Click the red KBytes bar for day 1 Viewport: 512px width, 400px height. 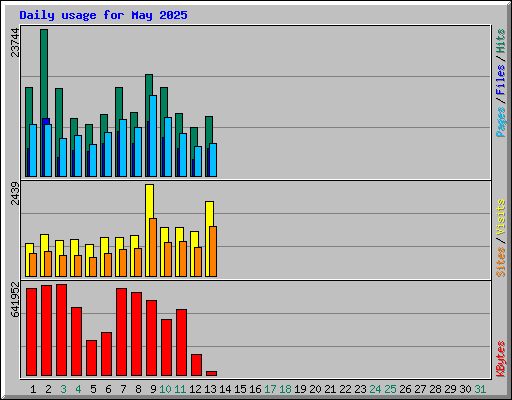pyautogui.click(x=31, y=332)
